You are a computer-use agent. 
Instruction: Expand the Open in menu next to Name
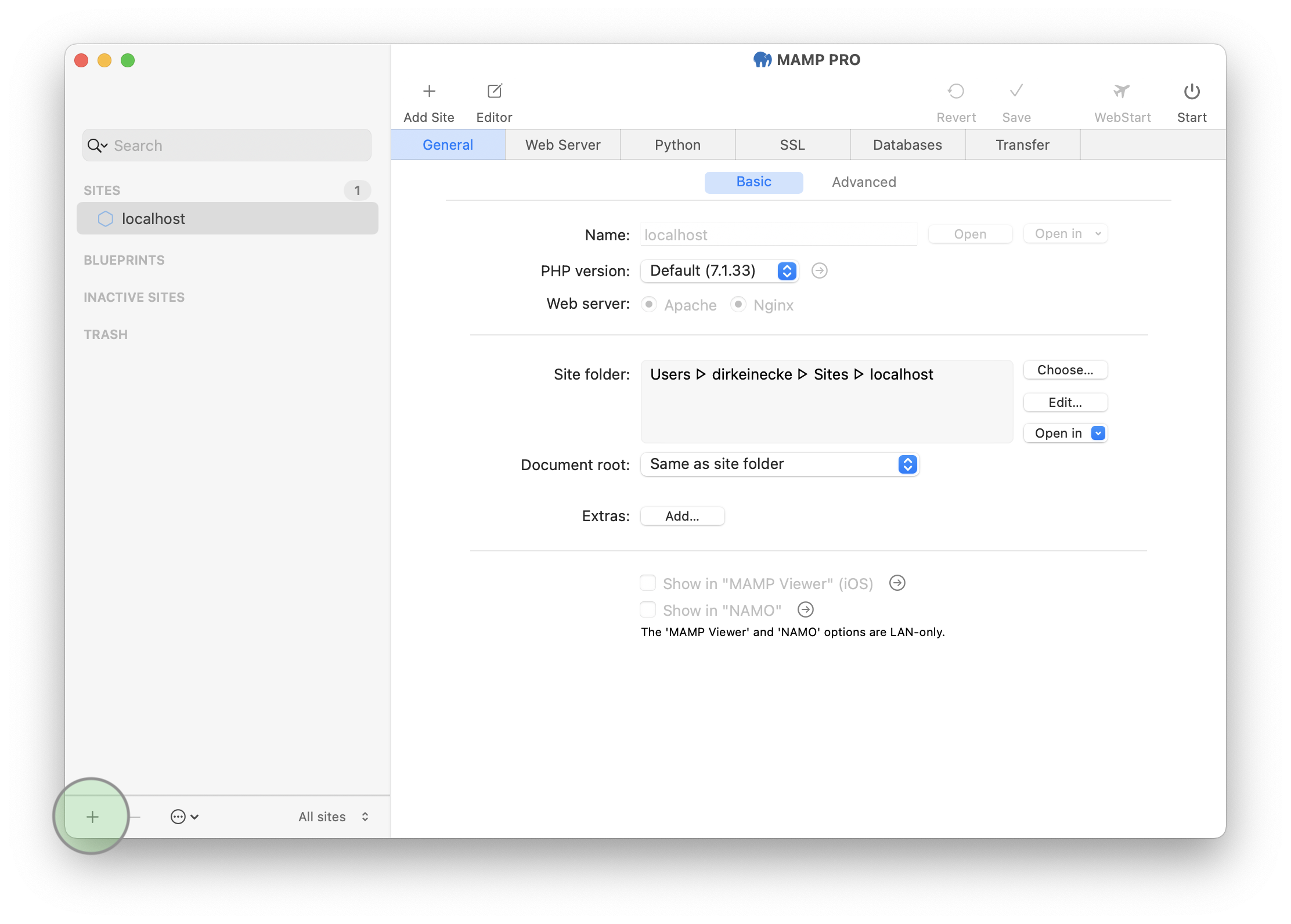pyautogui.click(x=1065, y=234)
